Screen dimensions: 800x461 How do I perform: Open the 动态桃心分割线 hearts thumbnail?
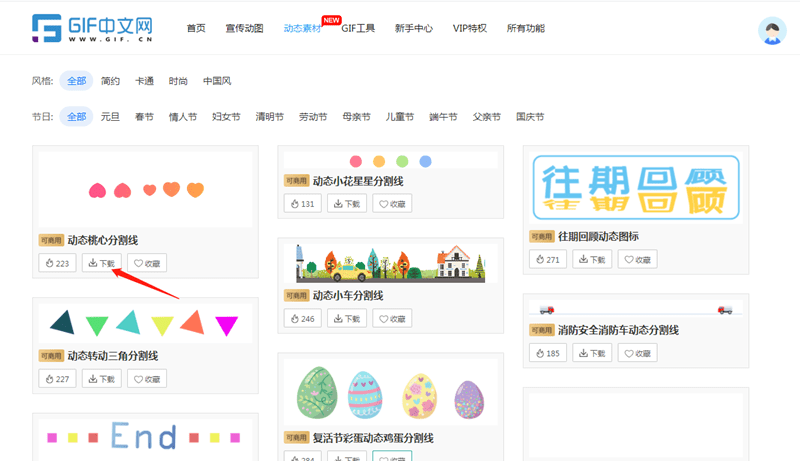pos(145,189)
